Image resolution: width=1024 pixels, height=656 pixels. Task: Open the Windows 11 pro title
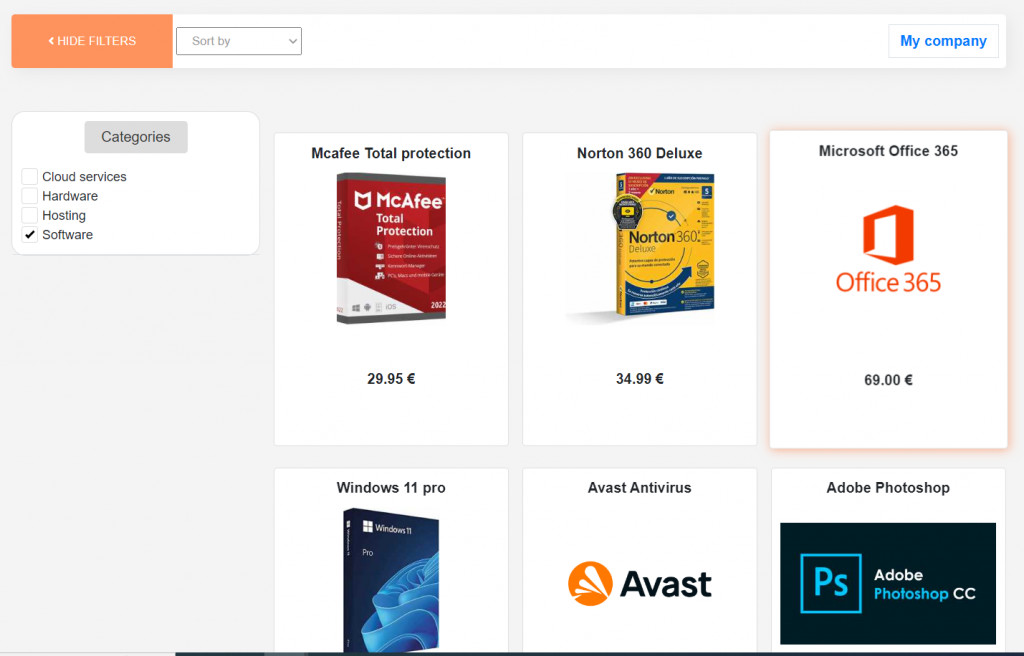pos(391,488)
